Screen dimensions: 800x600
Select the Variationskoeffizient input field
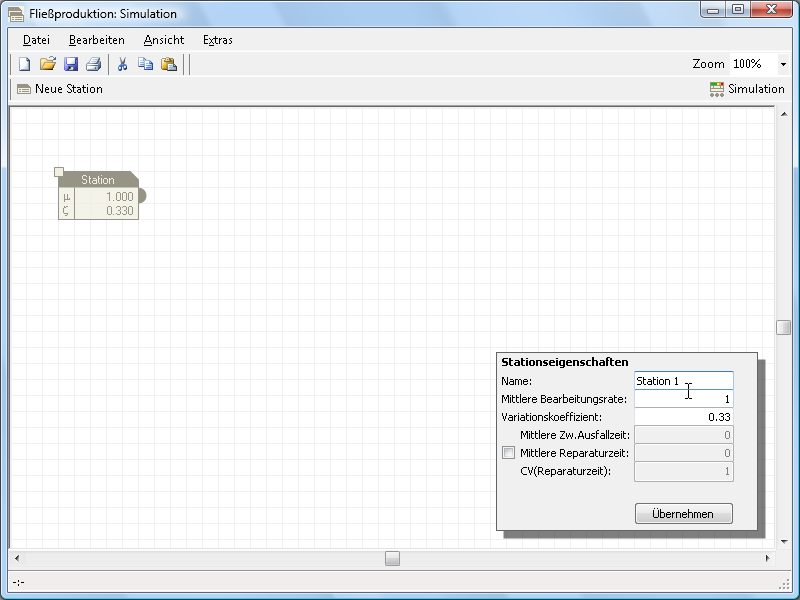[x=683, y=417]
